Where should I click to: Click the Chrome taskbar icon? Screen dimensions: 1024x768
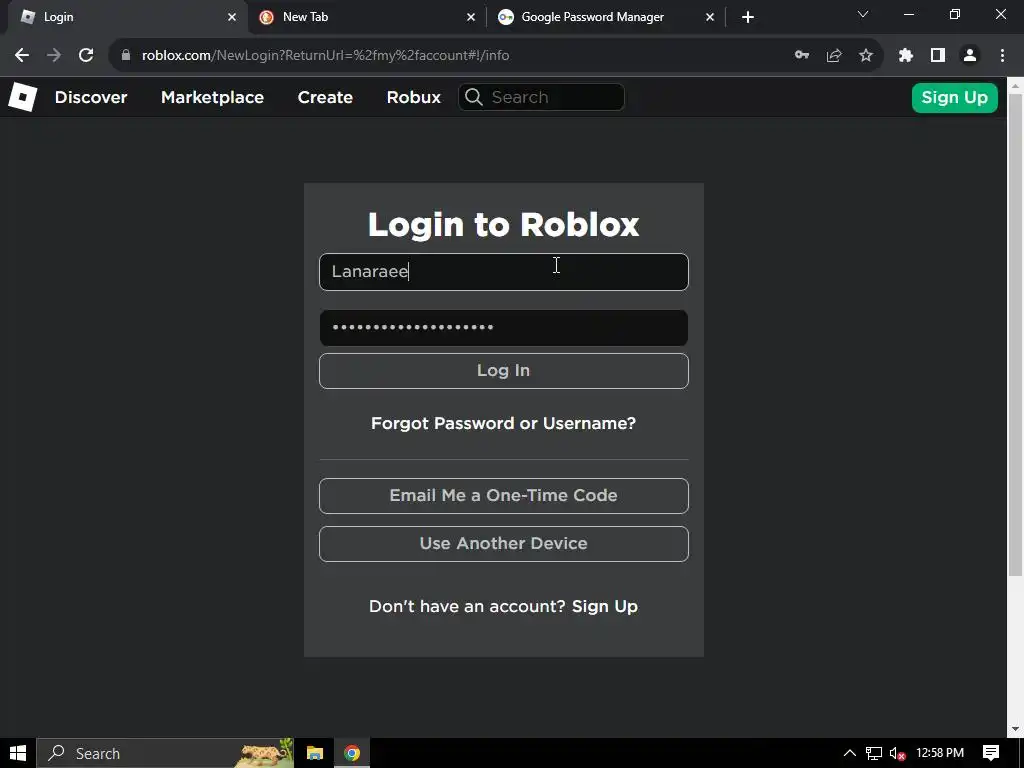(352, 753)
